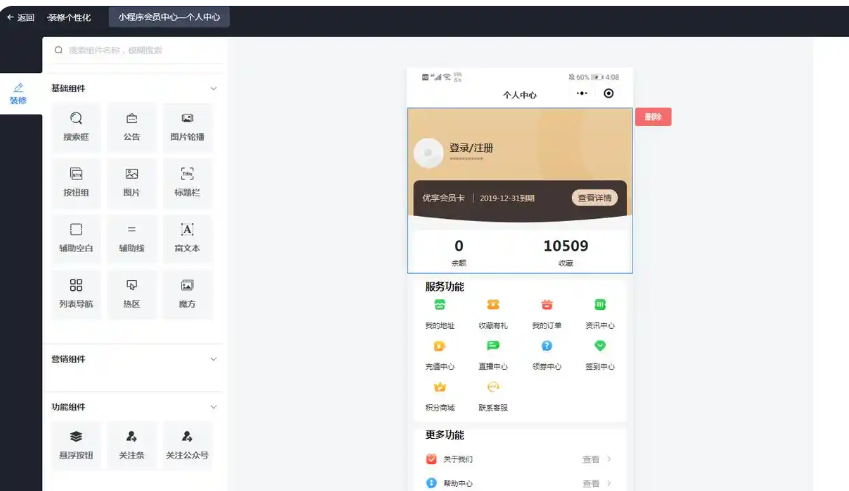Choose the 关注公众号 follow official account component
Viewport: 849px width, 491px height.
(187, 445)
